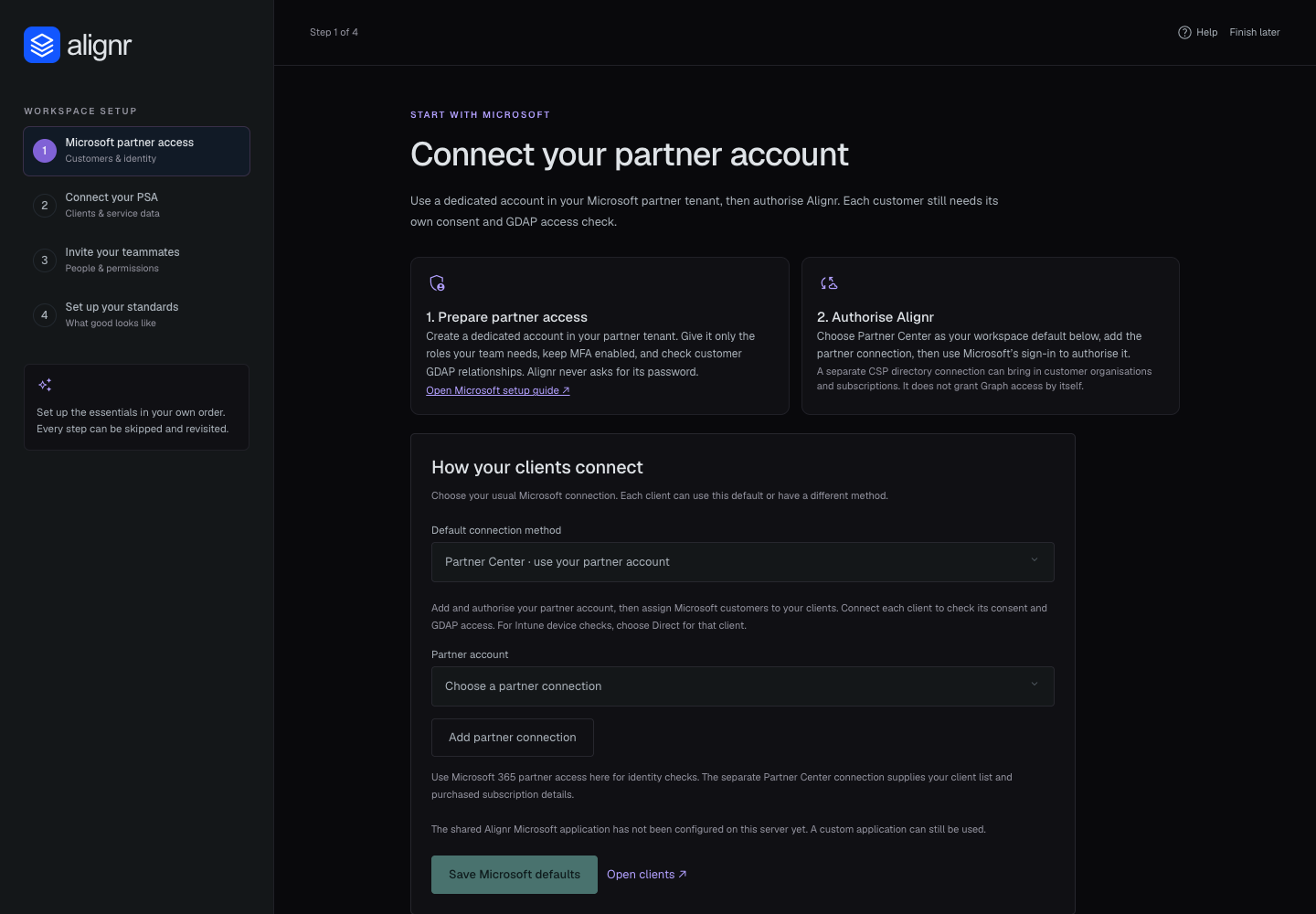Click 'Customers & identity' subtitle text
The width and height of the screenshot is (1316, 914).
[111, 159]
